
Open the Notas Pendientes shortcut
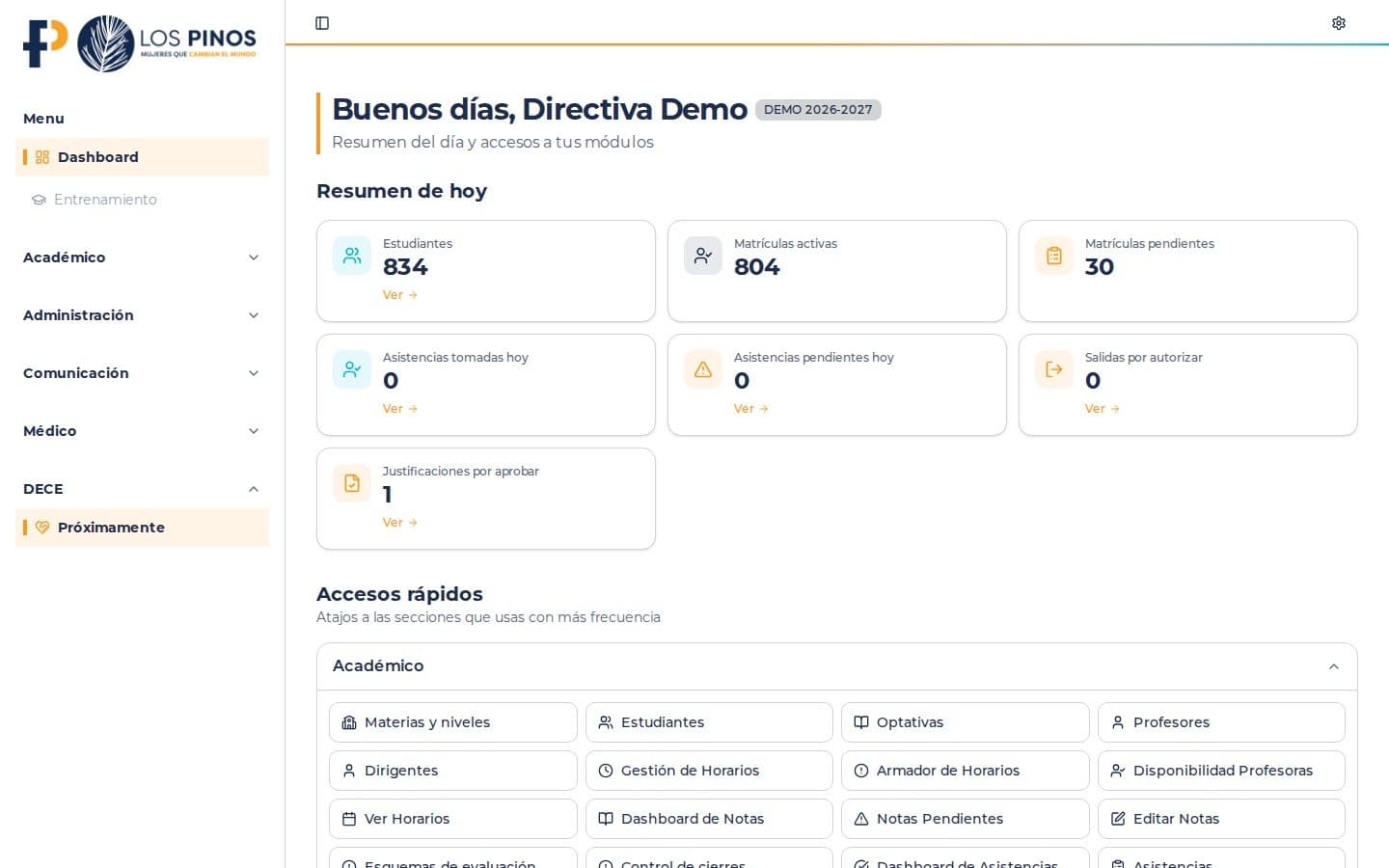coord(966,819)
